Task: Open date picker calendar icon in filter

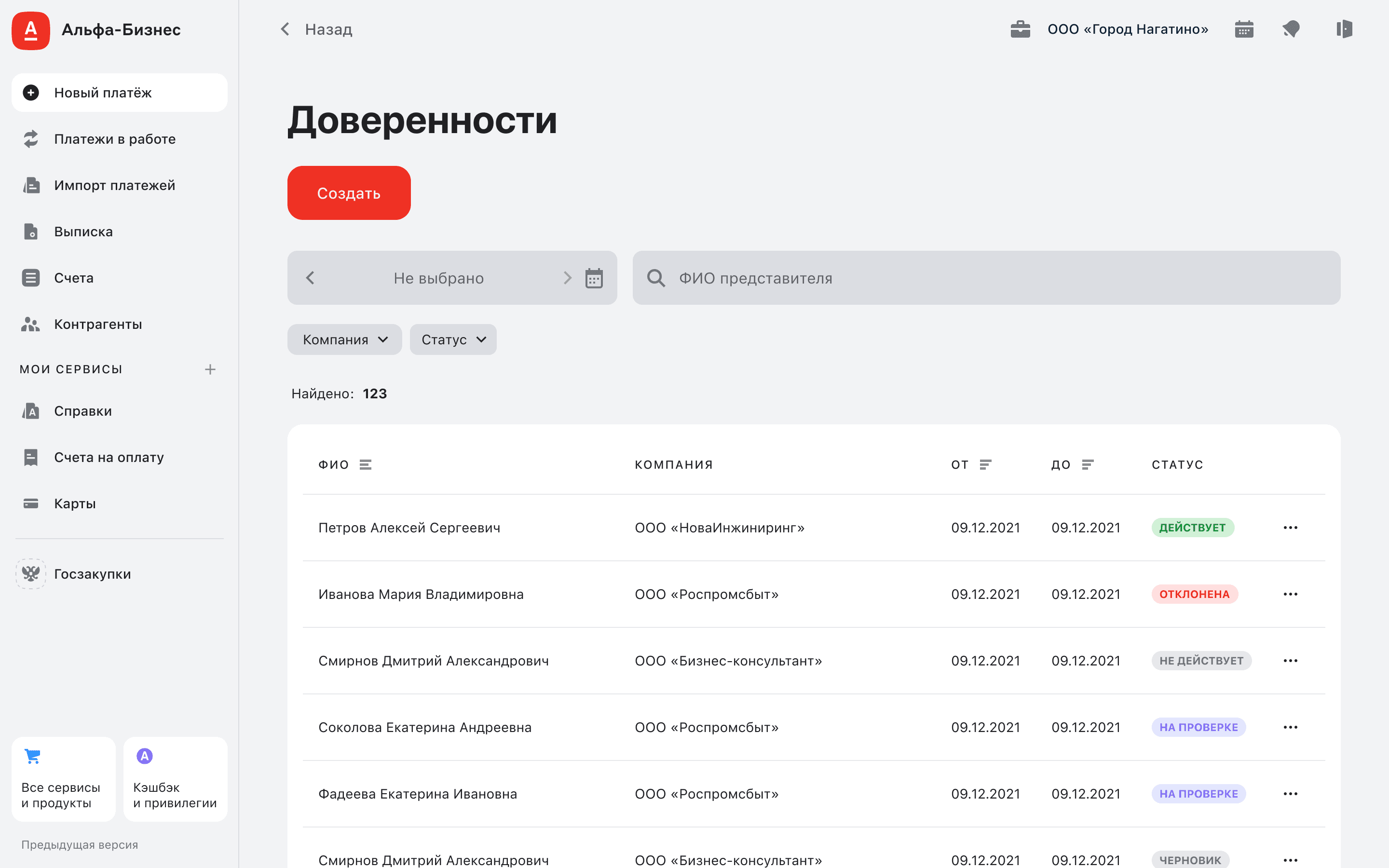Action: (594, 278)
